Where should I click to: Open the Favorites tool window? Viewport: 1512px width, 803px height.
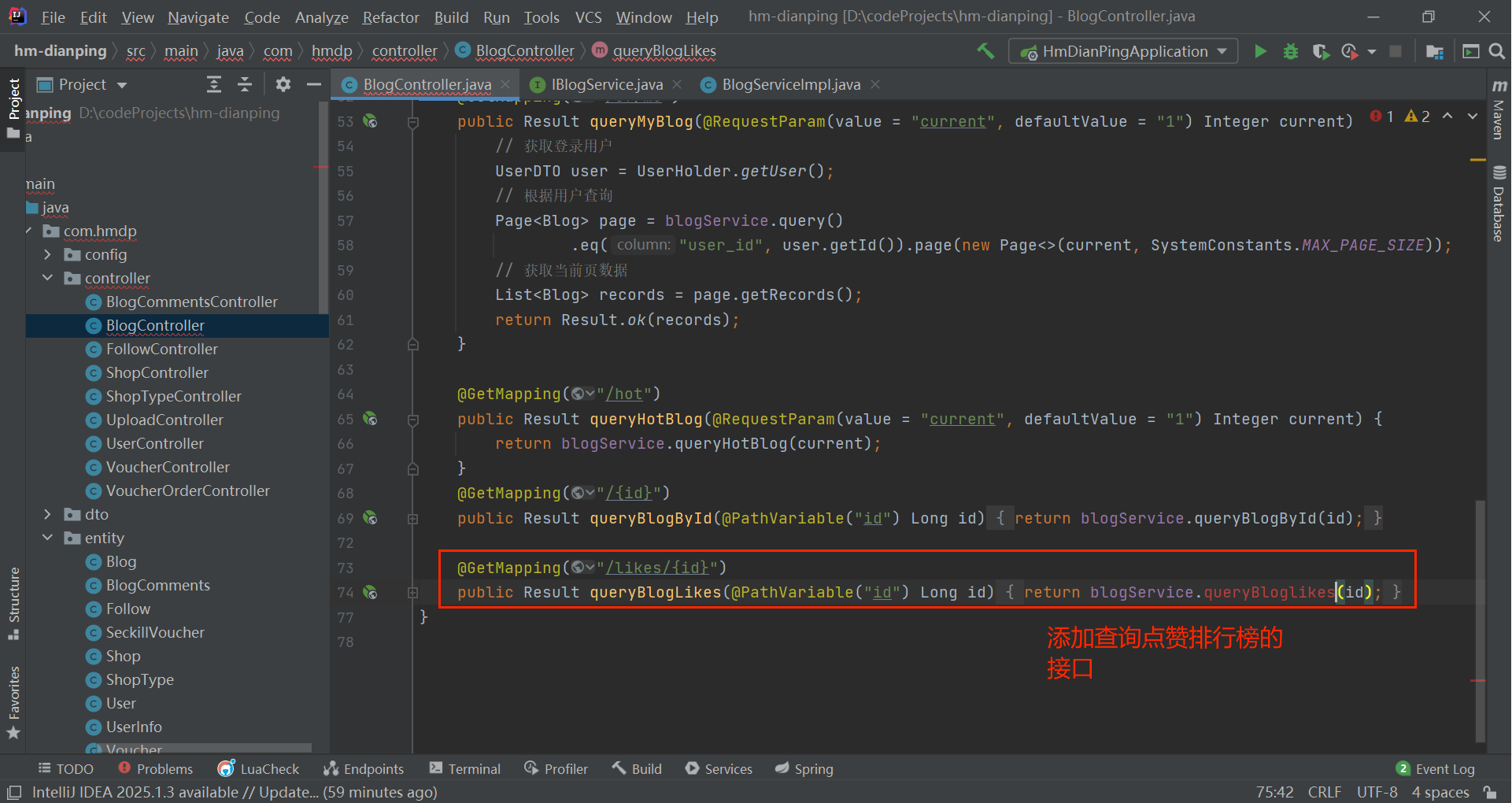13,702
